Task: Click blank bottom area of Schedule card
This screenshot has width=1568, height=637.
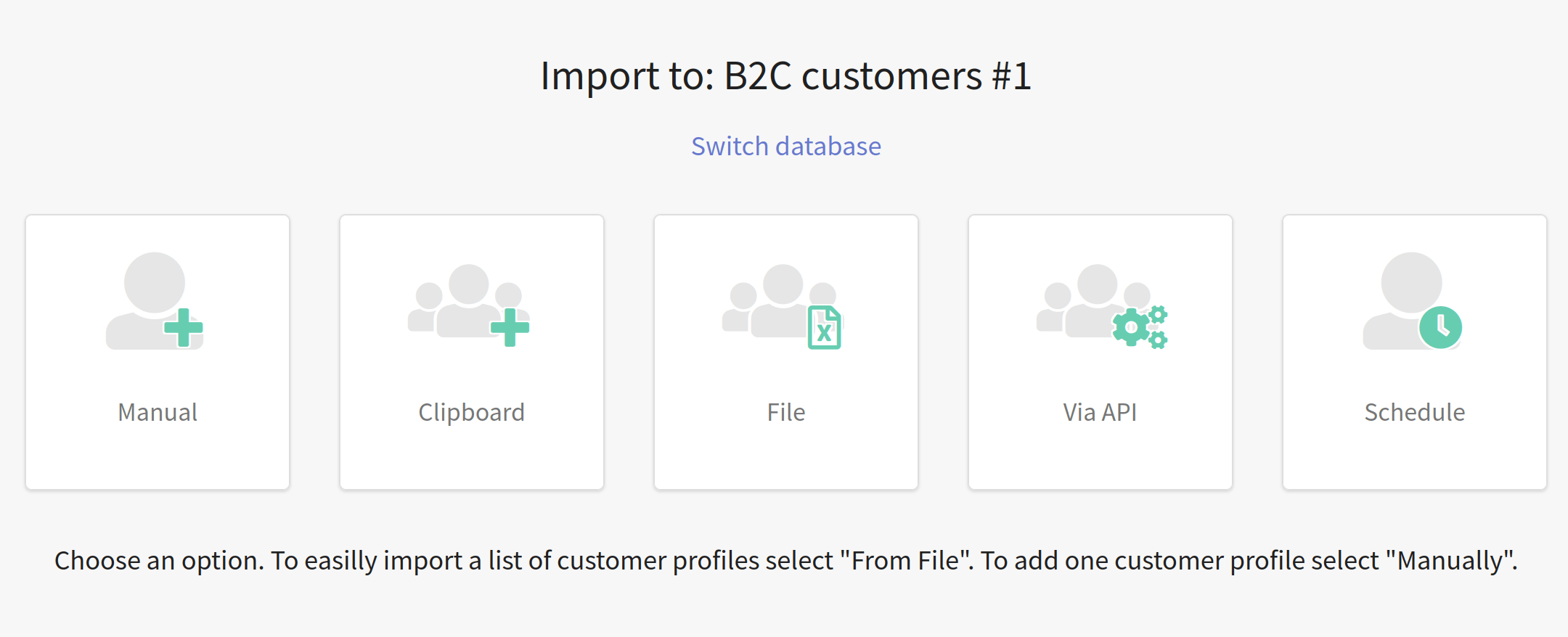Action: point(1415,461)
